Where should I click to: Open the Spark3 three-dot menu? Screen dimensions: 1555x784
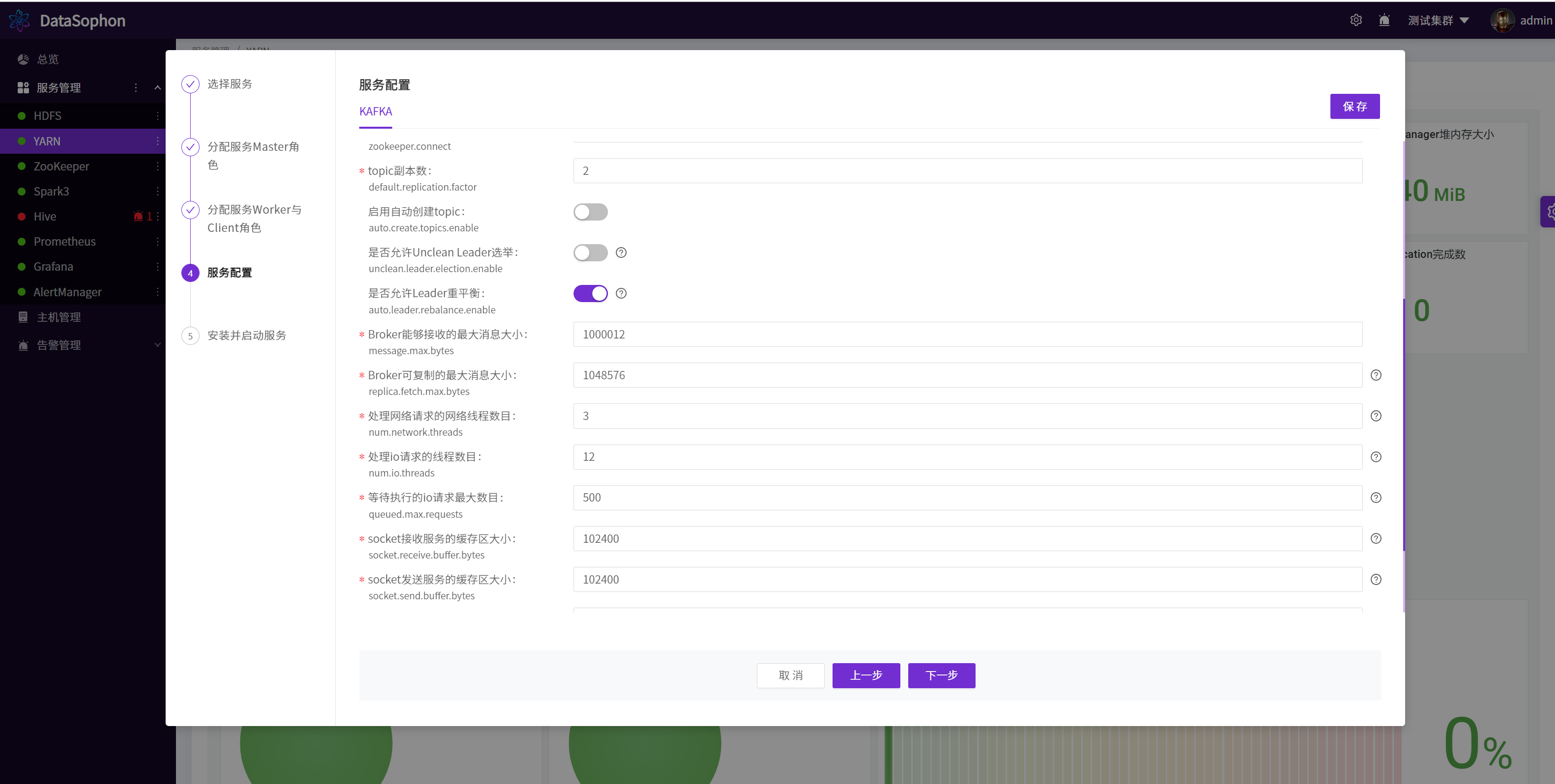pos(158,191)
